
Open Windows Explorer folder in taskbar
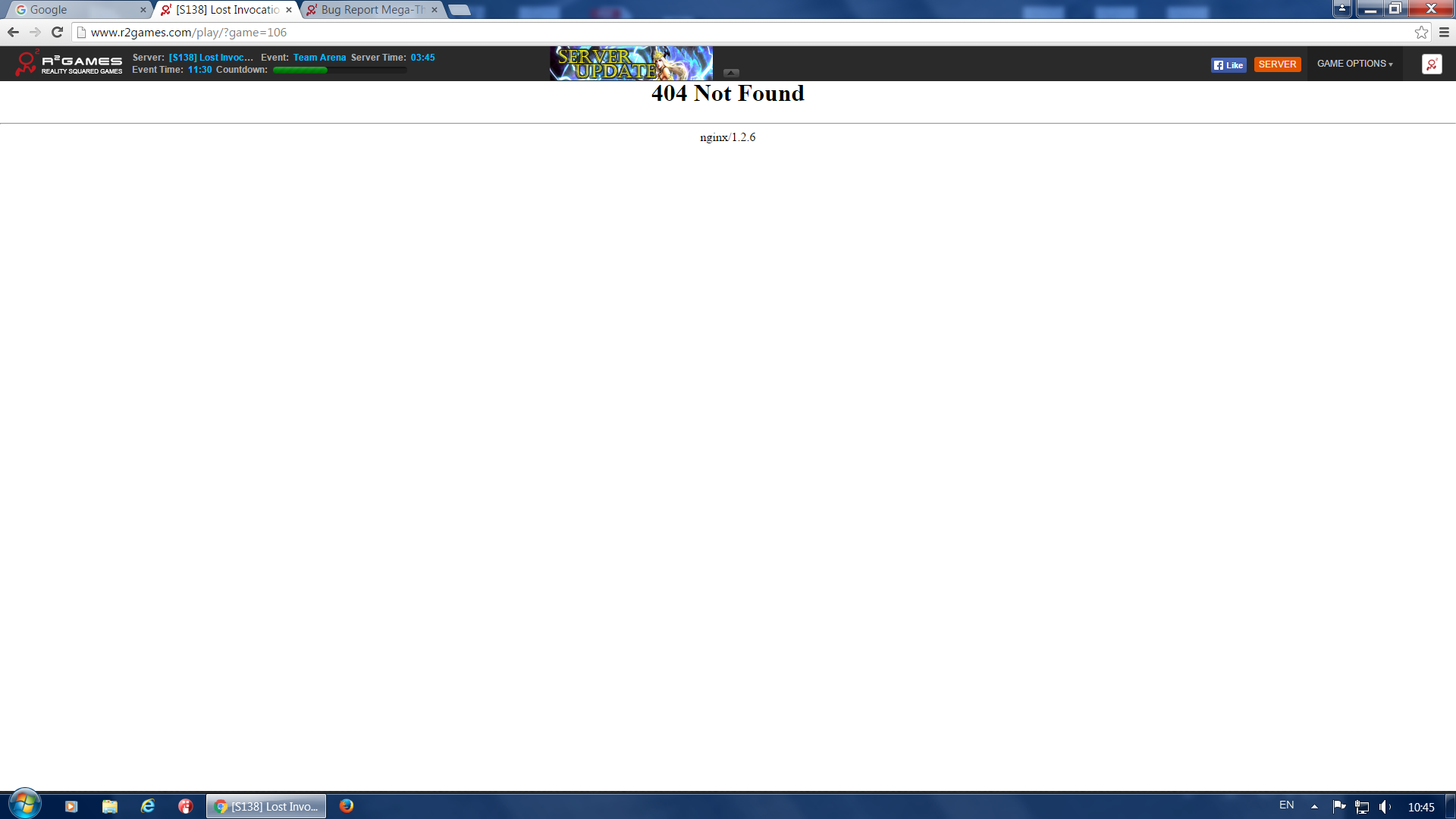pos(110,806)
